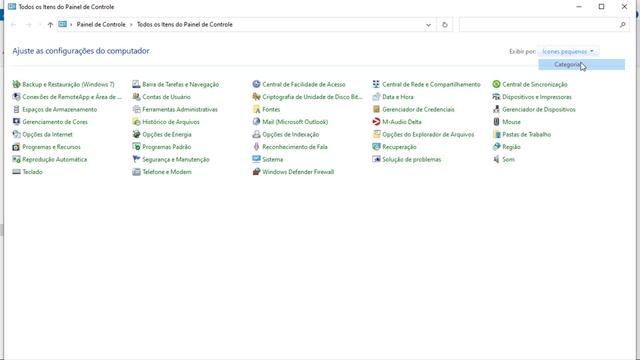Viewport: 640px width, 360px height.
Task: Click Programas Padrão icon
Action: 136,147
